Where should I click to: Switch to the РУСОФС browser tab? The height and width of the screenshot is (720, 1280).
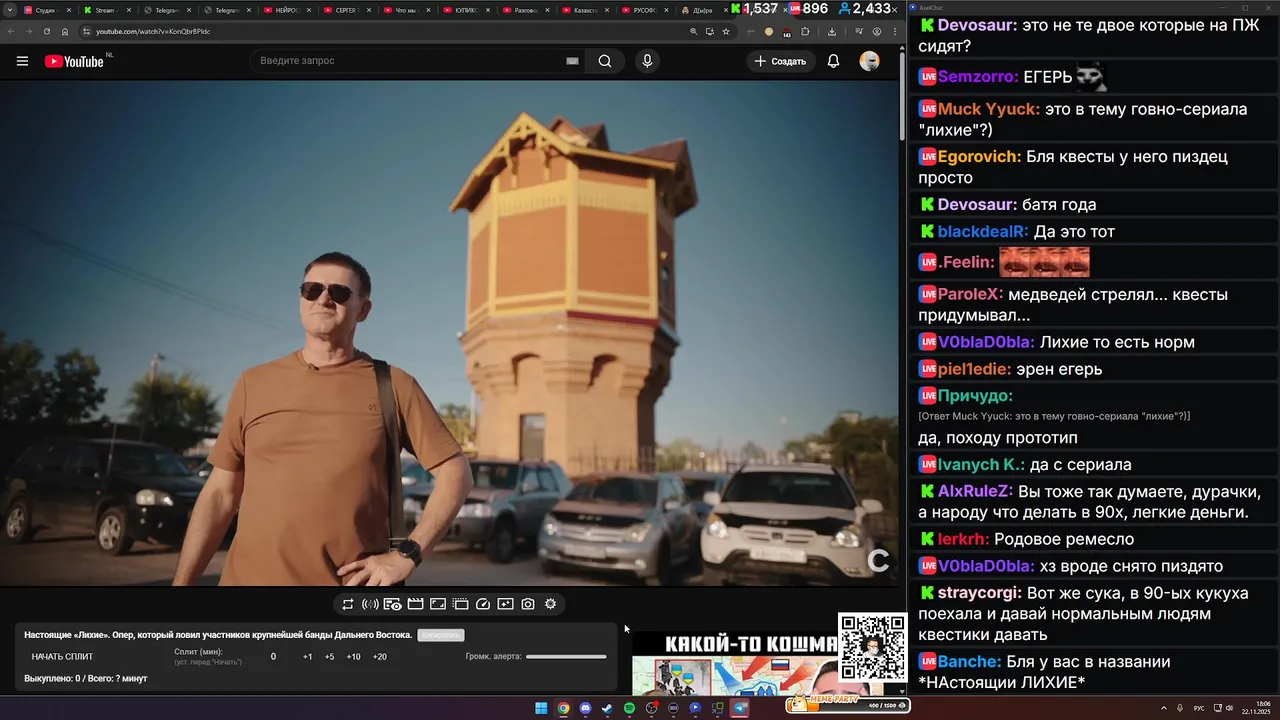coord(646,10)
